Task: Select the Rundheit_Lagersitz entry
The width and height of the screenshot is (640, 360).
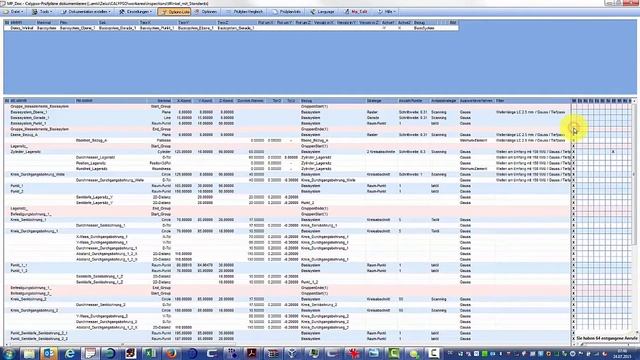Action: coord(92,169)
